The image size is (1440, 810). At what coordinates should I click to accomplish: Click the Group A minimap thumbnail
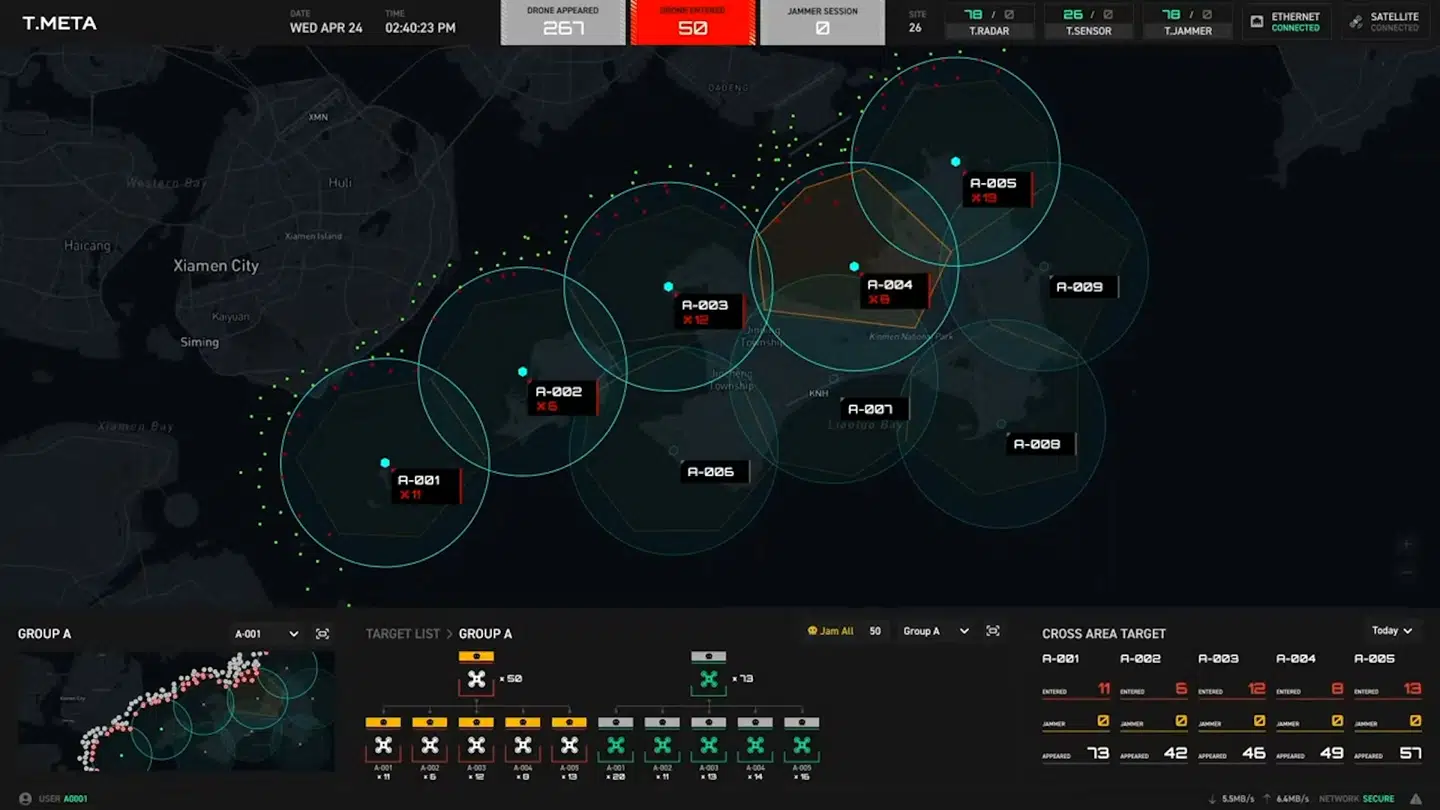(176, 711)
